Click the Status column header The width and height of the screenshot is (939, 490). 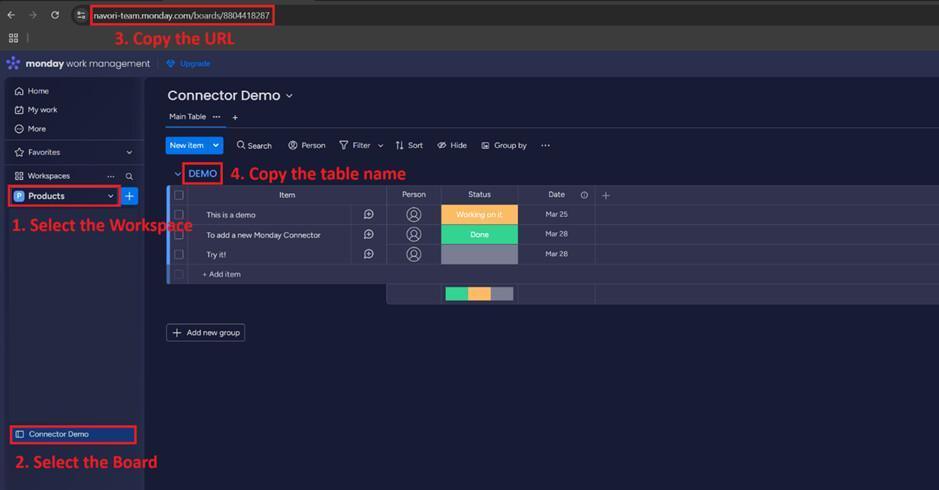click(x=479, y=195)
